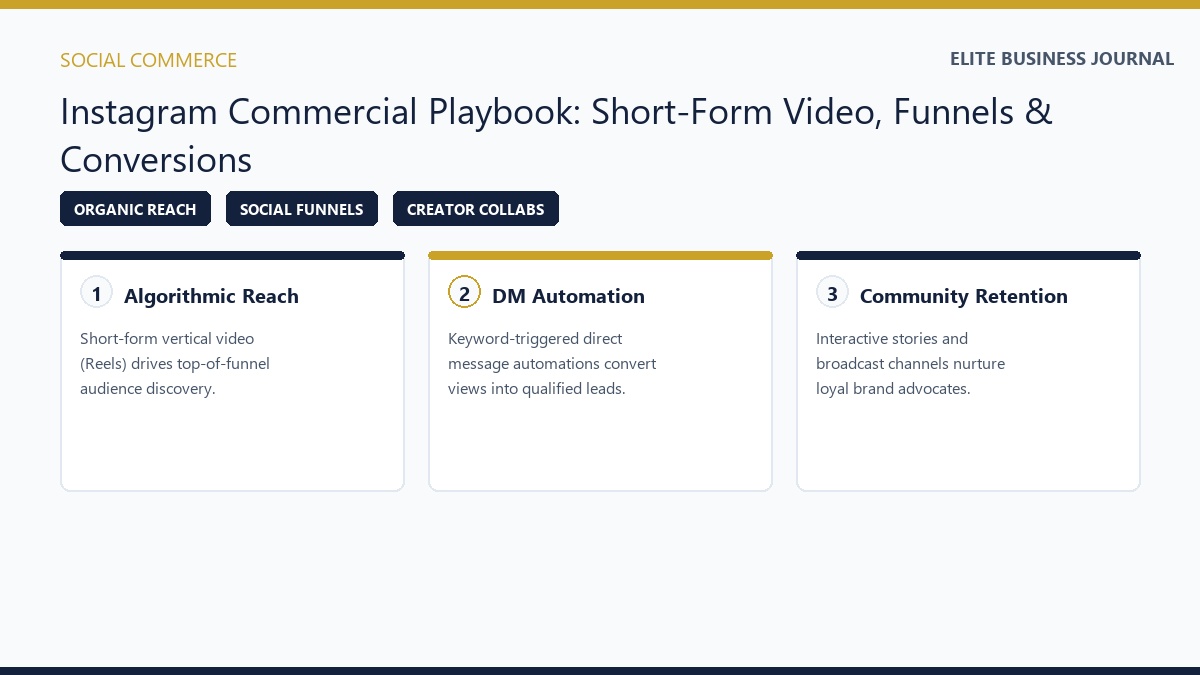Select the number 3 circle badge
This screenshot has width=1200, height=675.
[833, 293]
